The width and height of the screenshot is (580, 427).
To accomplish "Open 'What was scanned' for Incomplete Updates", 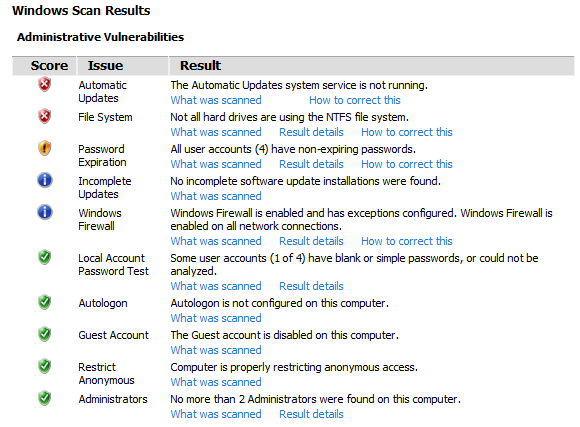I will coord(216,196).
